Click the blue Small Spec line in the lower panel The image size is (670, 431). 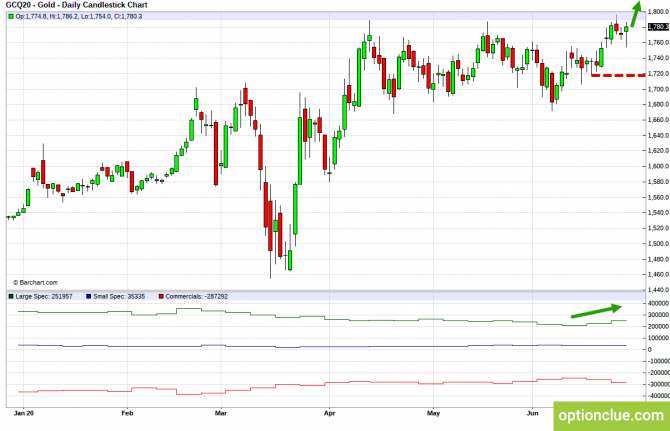(x=322, y=346)
